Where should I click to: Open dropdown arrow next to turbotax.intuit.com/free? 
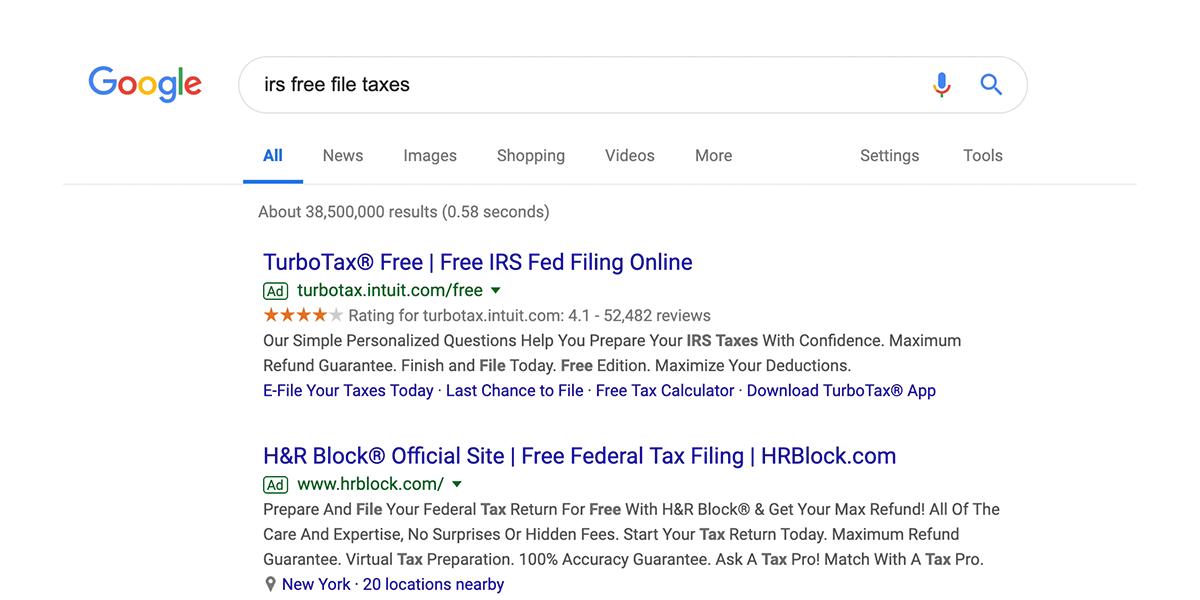coord(496,291)
